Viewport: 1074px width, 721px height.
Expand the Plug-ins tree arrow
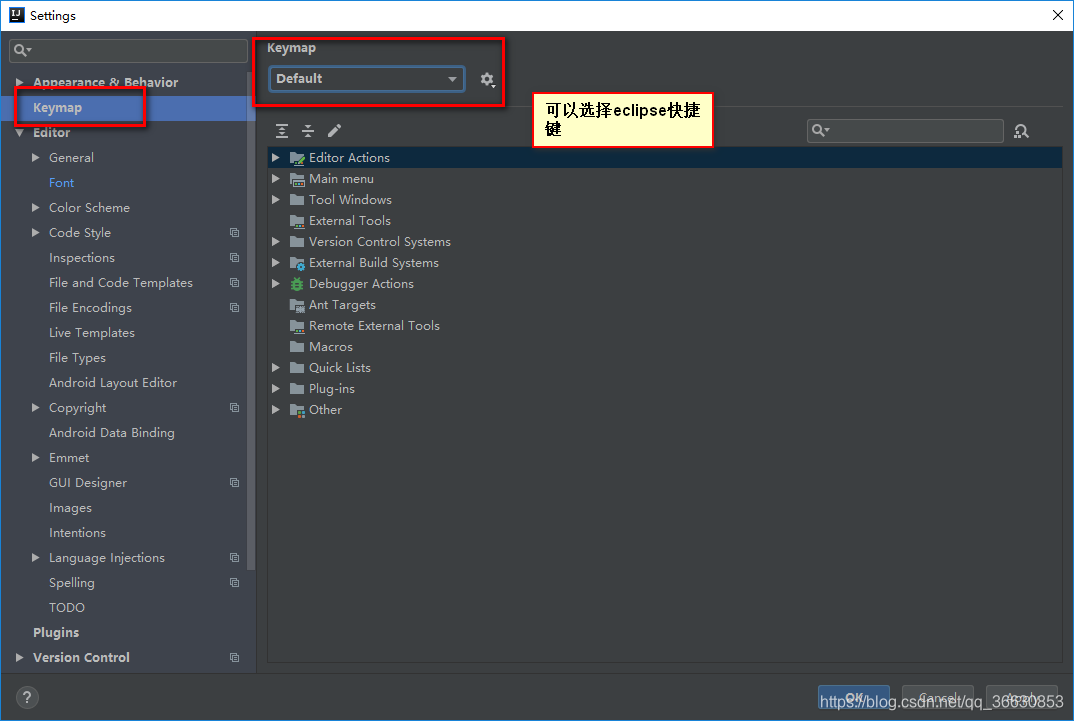[x=275, y=389]
